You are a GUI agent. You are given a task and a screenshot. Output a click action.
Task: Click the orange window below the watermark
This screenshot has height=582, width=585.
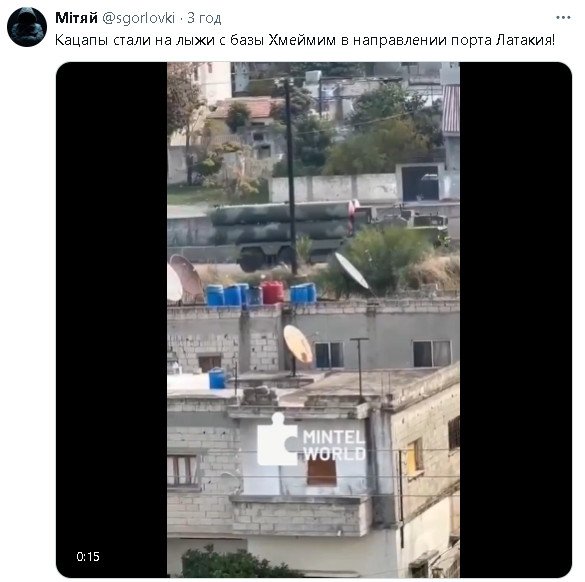(x=322, y=473)
